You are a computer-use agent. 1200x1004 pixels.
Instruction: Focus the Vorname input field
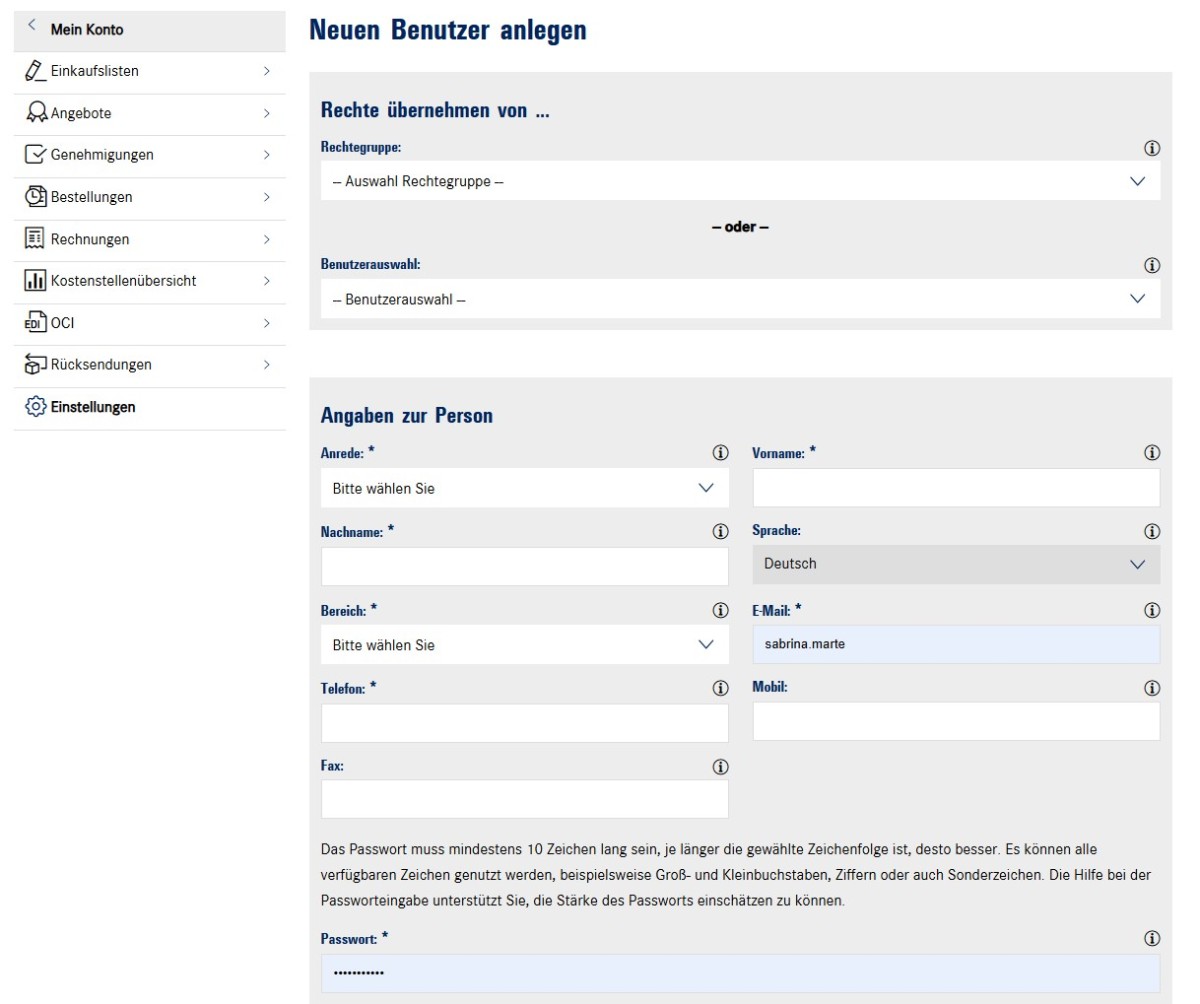[955, 488]
